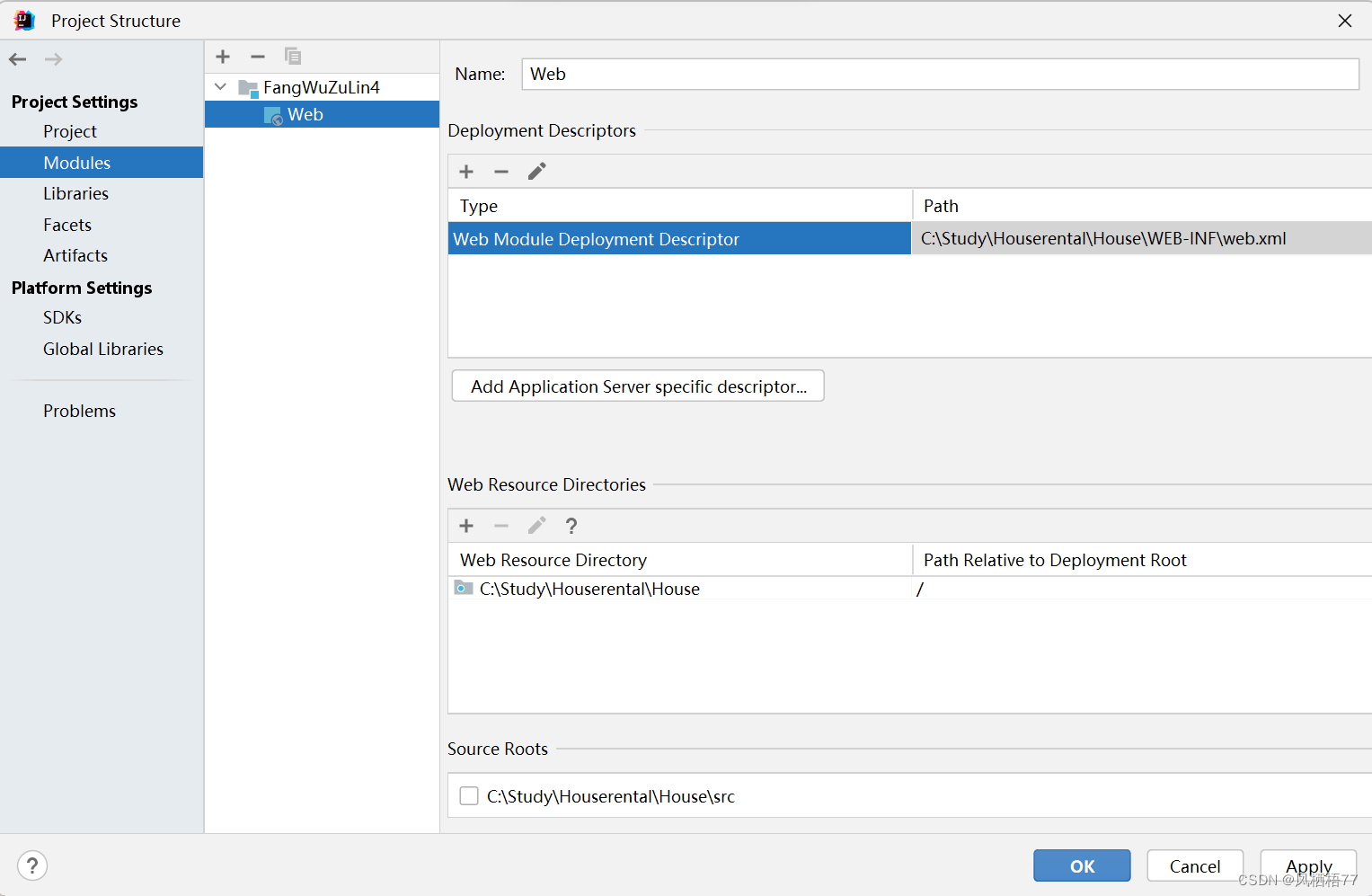Check the C:\Study\Houserental\House\src source root
The height and width of the screenshot is (896, 1372).
coord(468,795)
